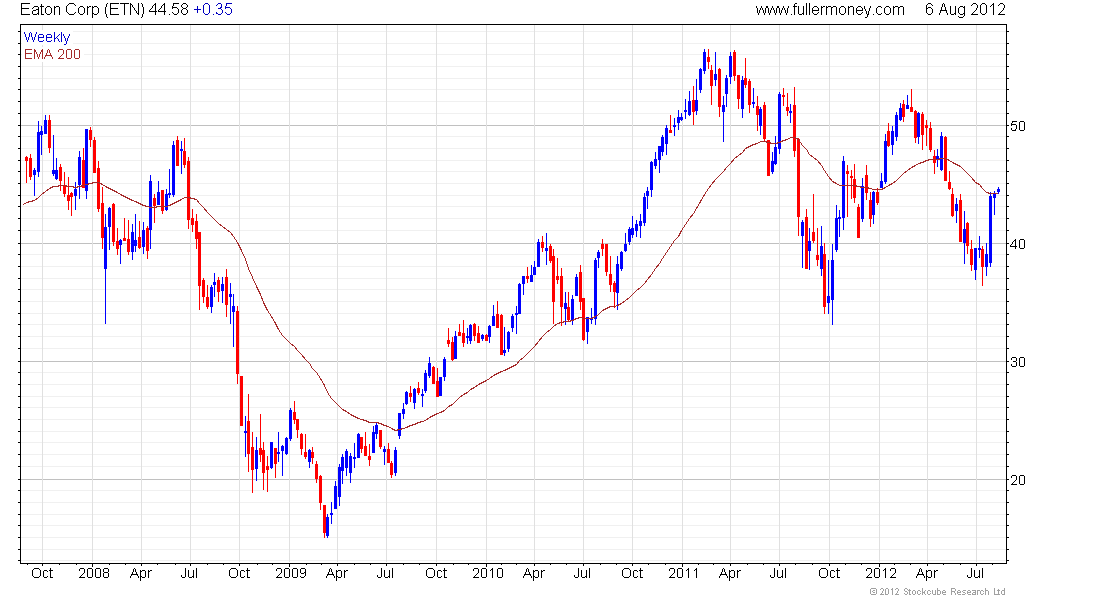The width and height of the screenshot is (1100, 600).
Task: Click the 2011 label on the time axis
Action: (x=683, y=573)
